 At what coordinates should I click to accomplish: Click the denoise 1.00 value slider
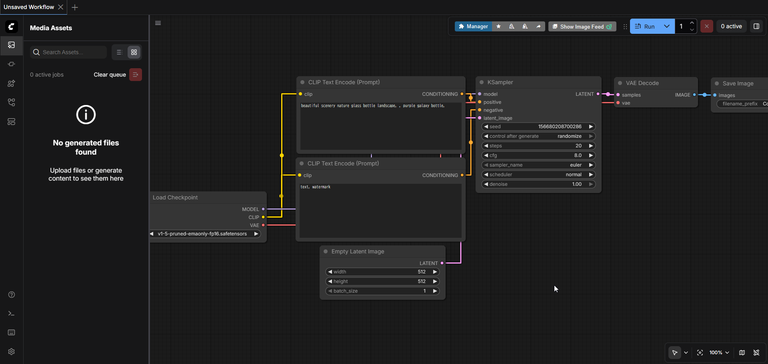coord(538,184)
